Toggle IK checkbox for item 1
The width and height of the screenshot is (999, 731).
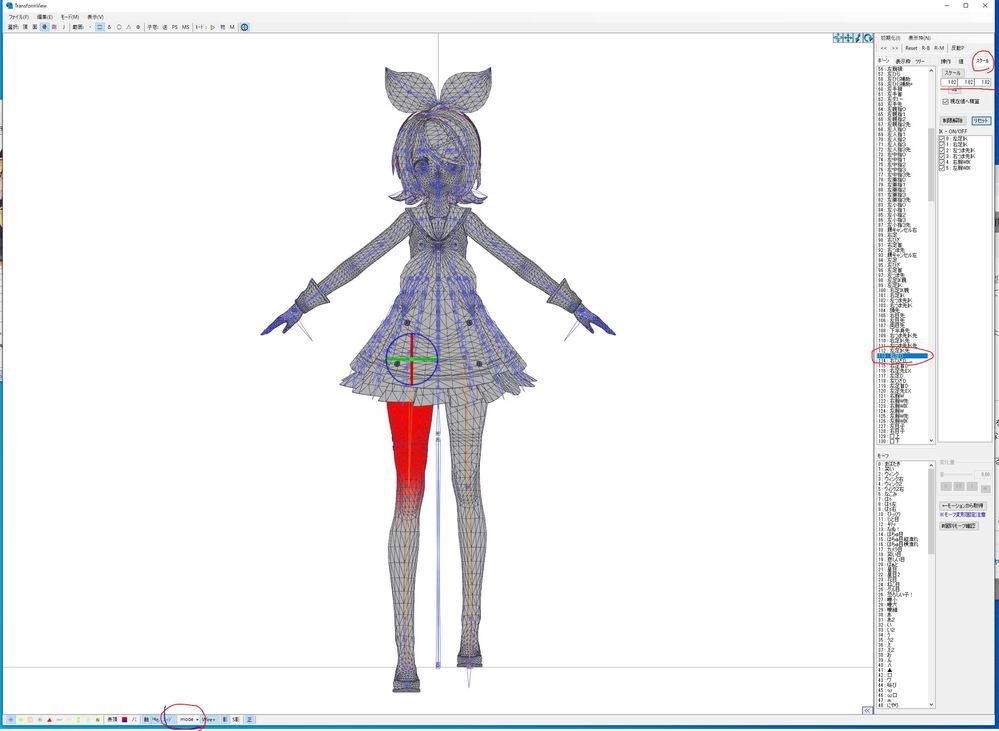(942, 145)
